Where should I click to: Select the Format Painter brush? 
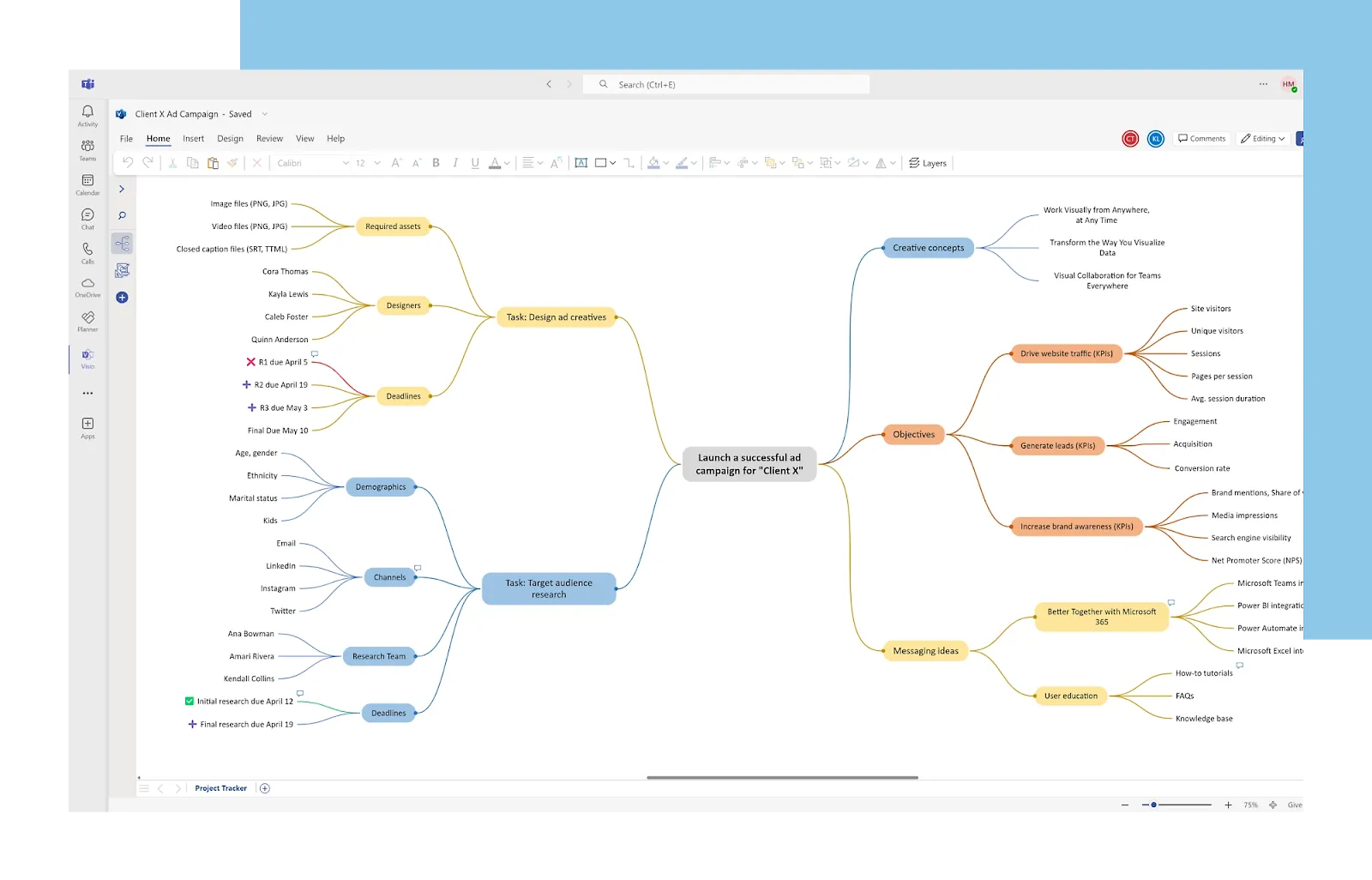232,163
